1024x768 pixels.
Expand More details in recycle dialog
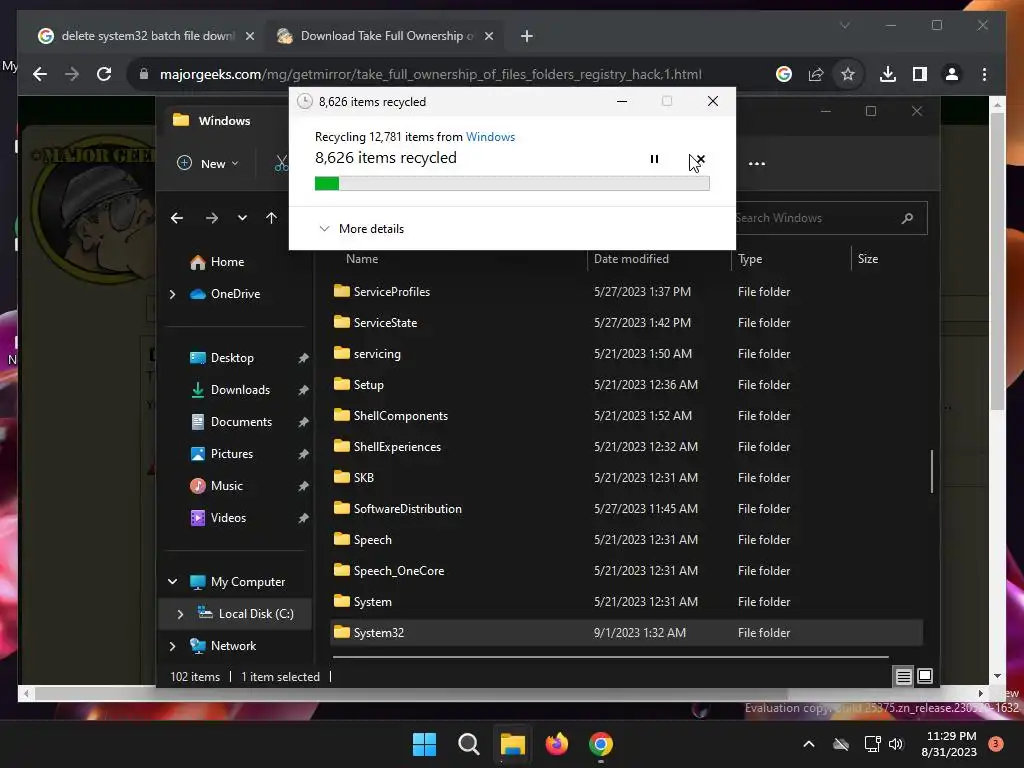point(361,229)
